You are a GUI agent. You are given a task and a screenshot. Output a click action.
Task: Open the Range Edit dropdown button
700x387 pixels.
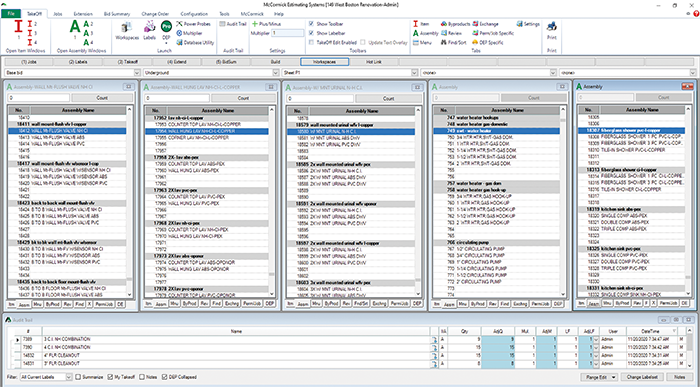point(599,377)
